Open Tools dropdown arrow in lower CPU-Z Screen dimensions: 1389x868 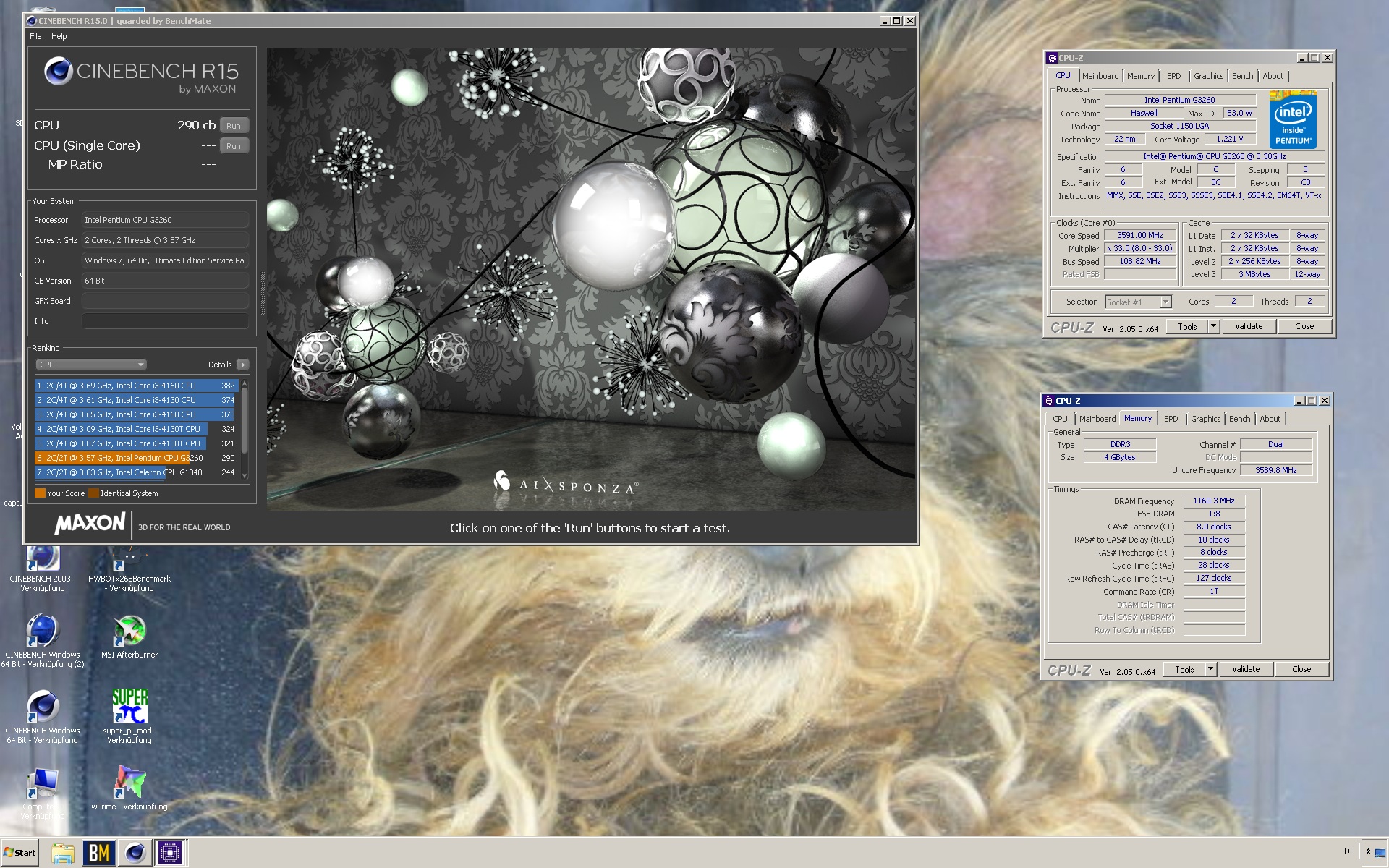tap(1210, 669)
